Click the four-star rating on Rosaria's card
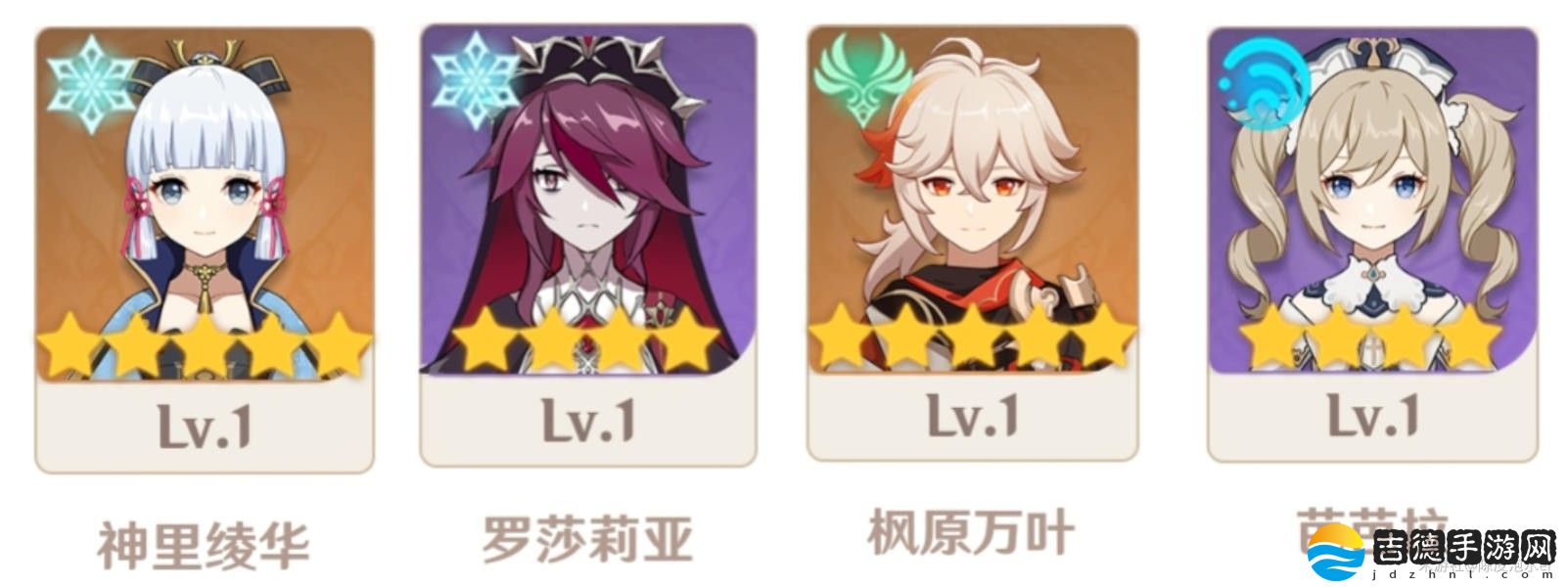The image size is (1568, 587). (586, 338)
